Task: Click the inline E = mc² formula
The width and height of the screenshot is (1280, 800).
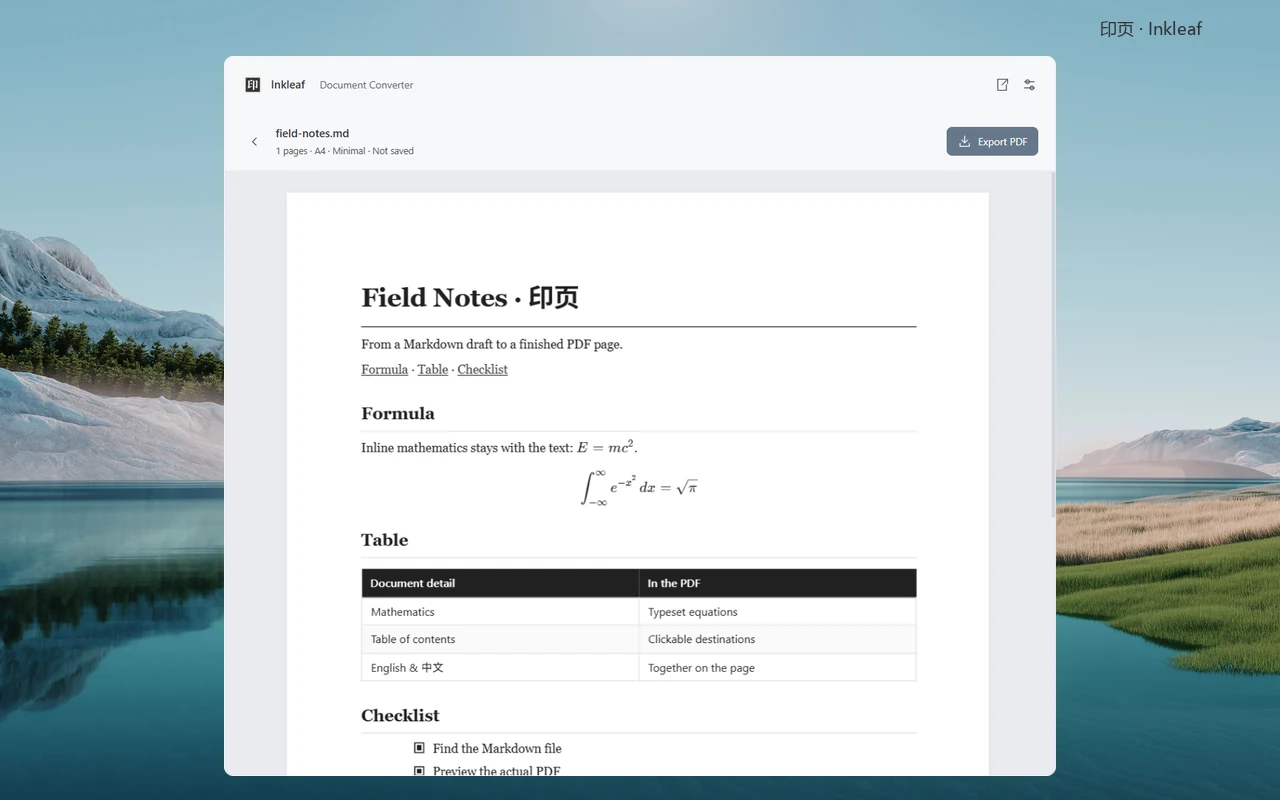Action: click(x=607, y=447)
